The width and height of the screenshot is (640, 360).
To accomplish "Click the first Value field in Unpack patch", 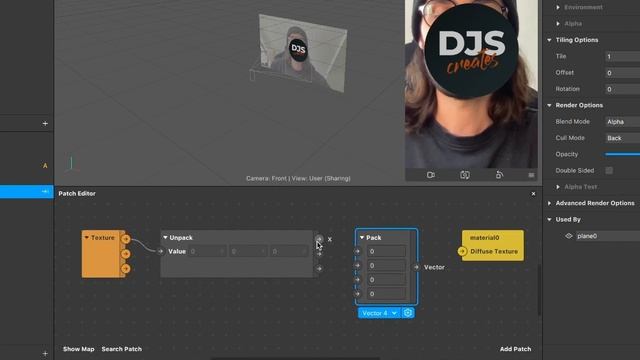I will click(207, 251).
